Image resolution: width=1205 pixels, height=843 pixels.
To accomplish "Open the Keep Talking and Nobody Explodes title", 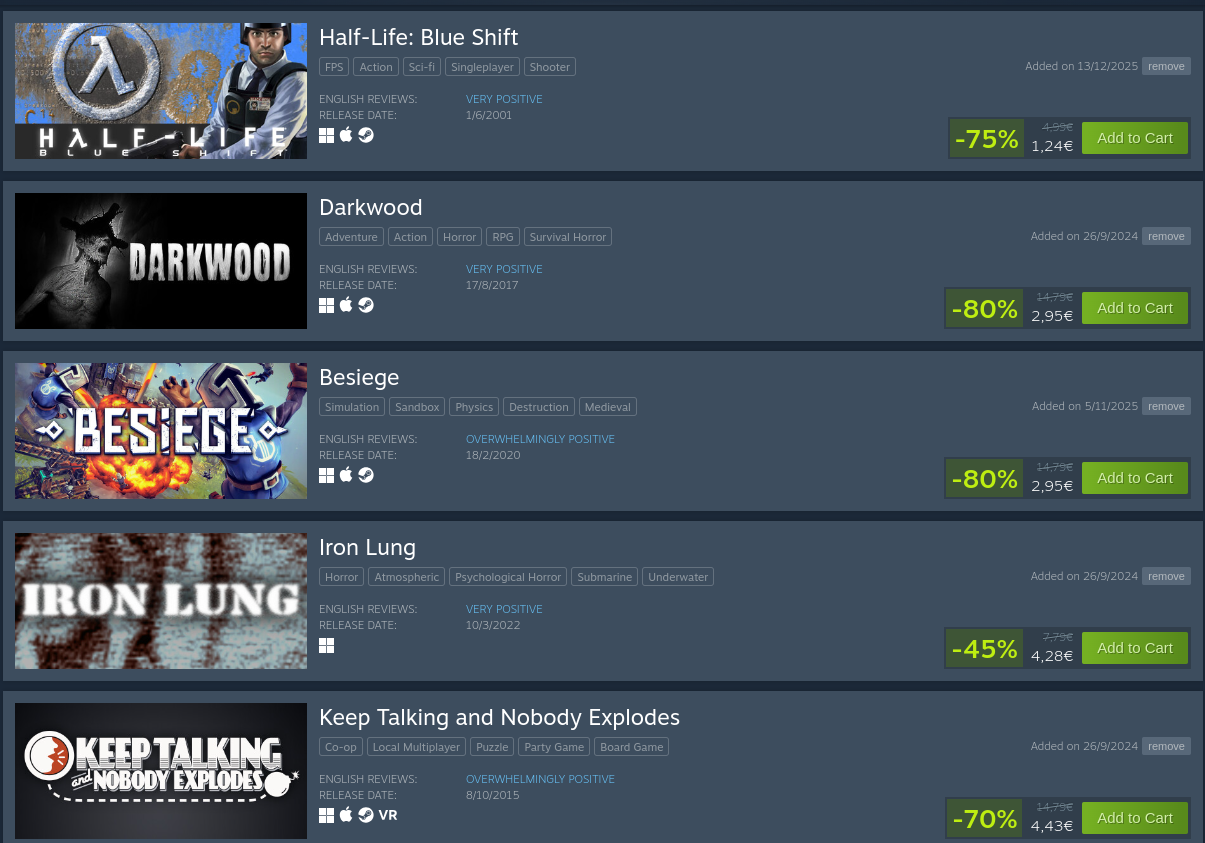I will 499,717.
